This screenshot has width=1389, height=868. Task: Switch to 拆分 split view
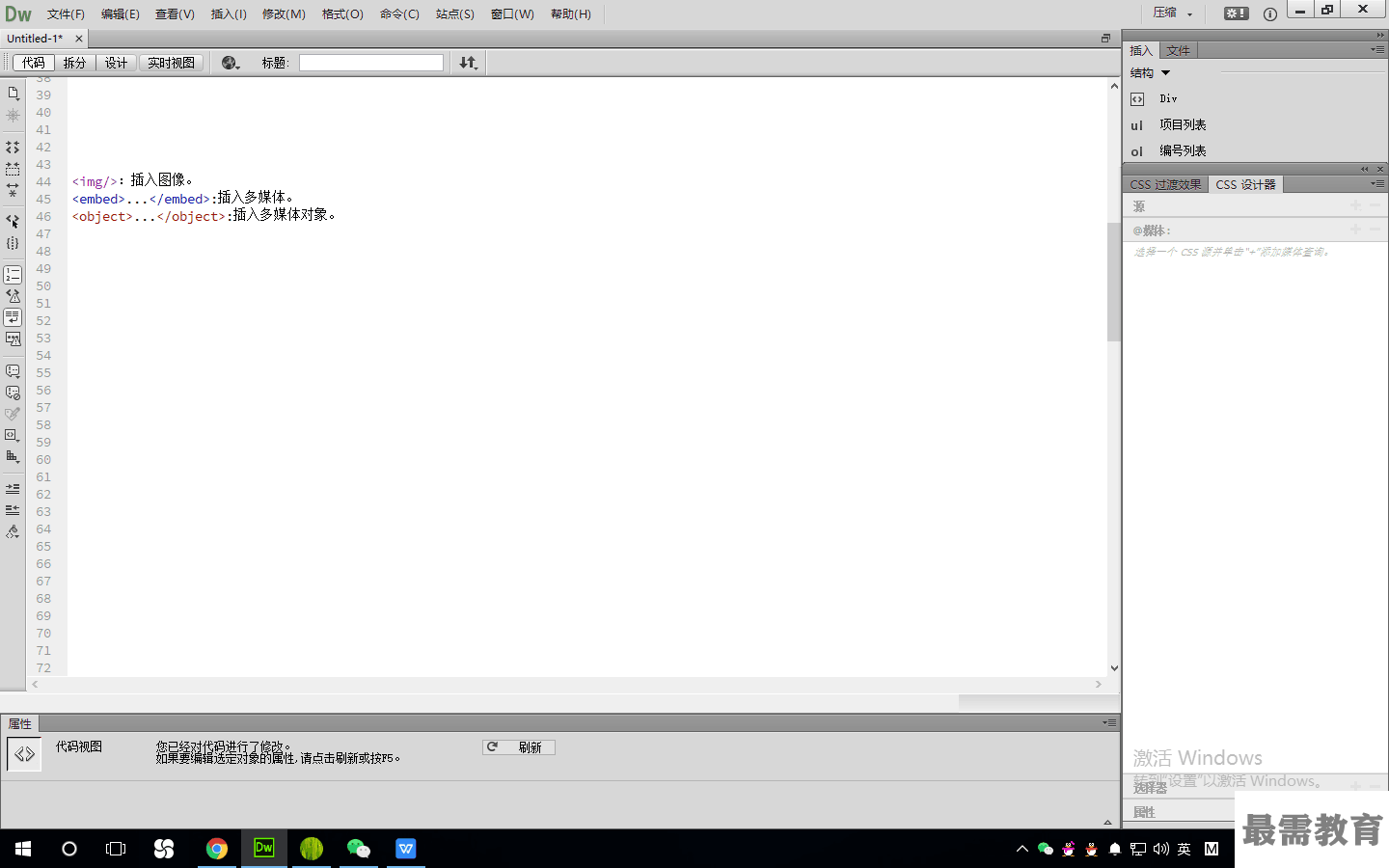pyautogui.click(x=74, y=63)
